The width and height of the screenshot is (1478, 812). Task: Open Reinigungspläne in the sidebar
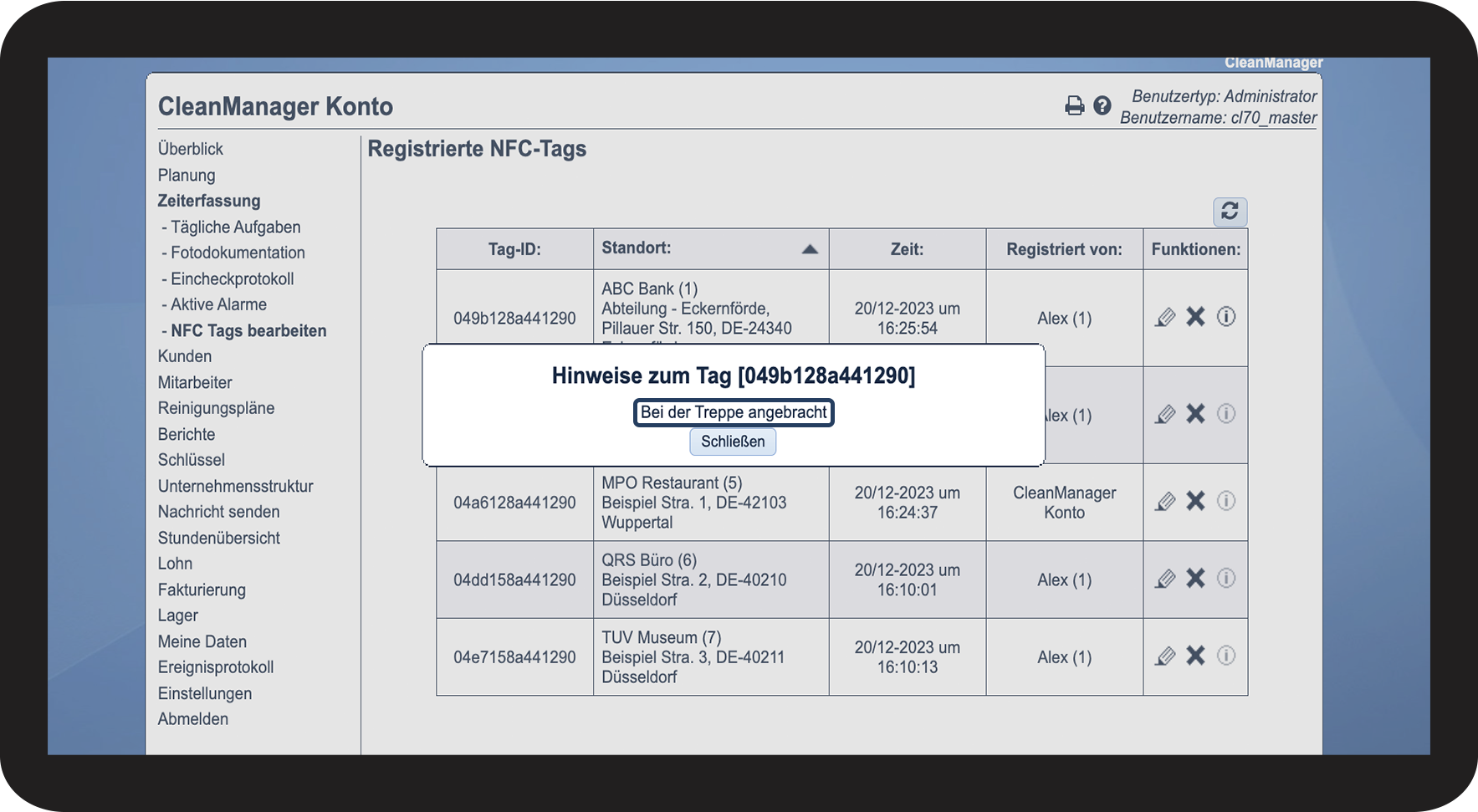click(x=216, y=408)
